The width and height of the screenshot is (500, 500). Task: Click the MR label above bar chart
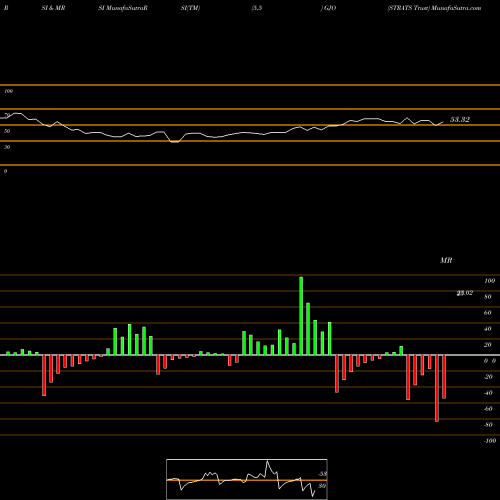click(x=446, y=260)
